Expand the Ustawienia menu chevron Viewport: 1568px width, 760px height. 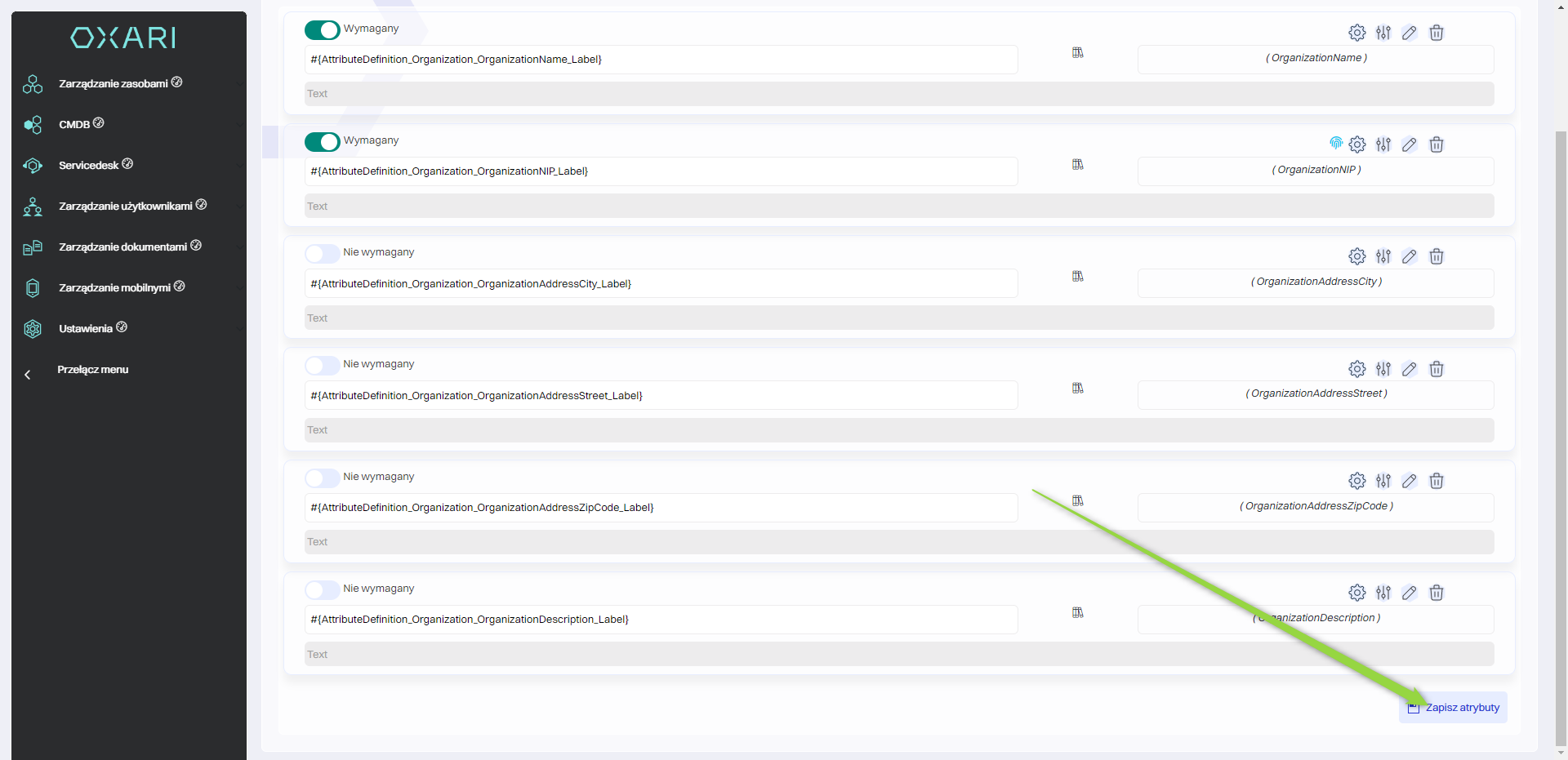239,328
